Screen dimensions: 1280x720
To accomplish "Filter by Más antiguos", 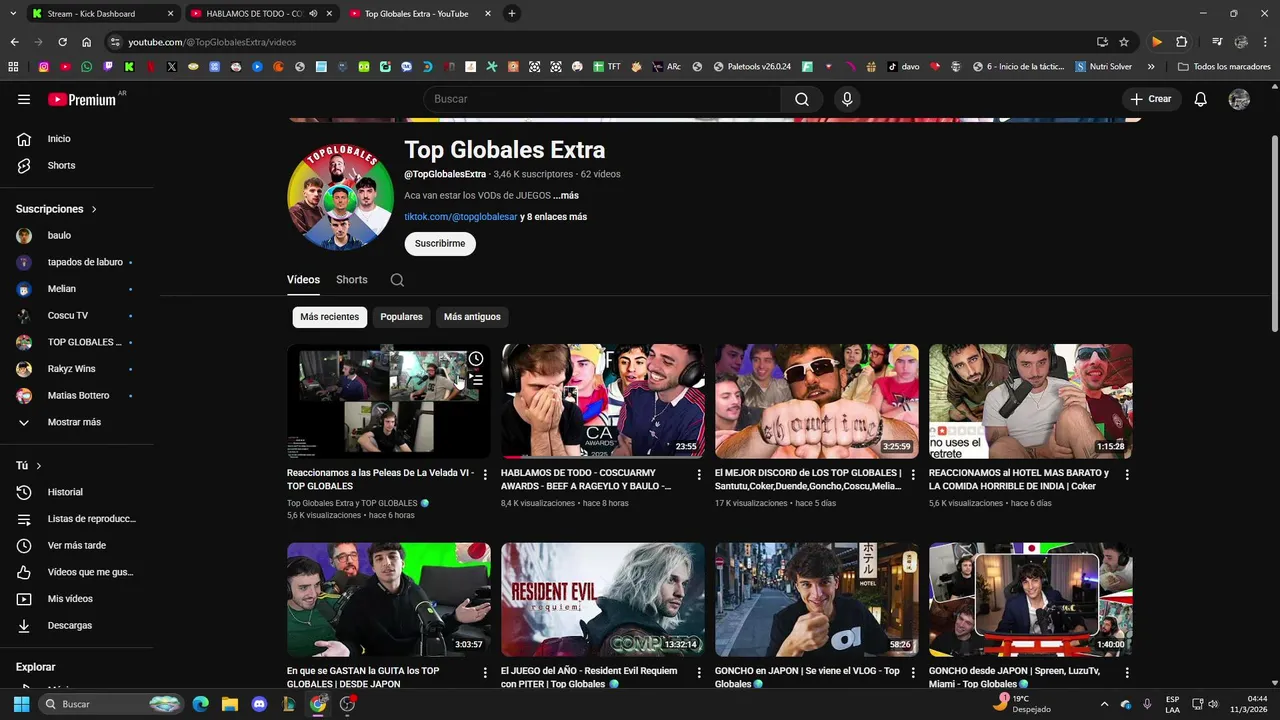I will click(472, 317).
